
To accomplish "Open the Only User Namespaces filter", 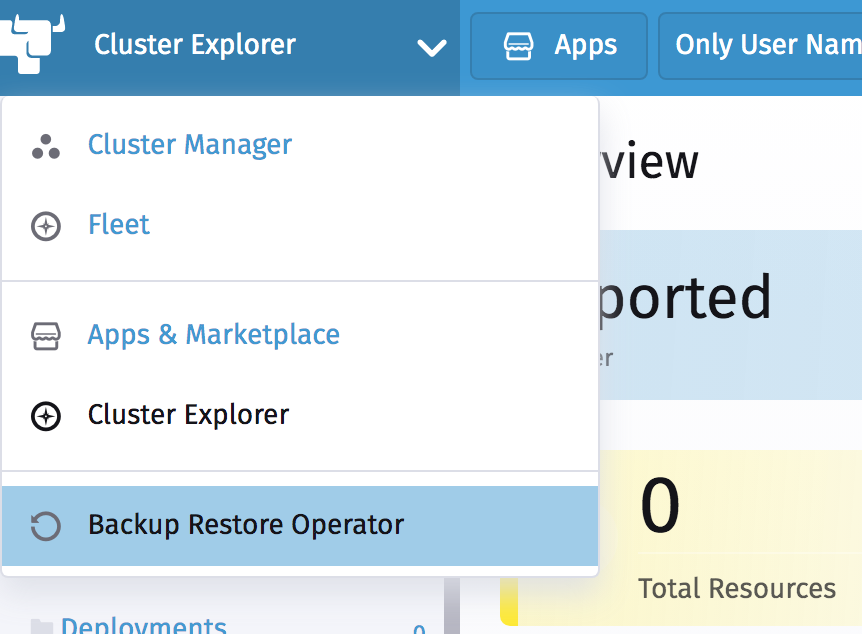I will (760, 46).
